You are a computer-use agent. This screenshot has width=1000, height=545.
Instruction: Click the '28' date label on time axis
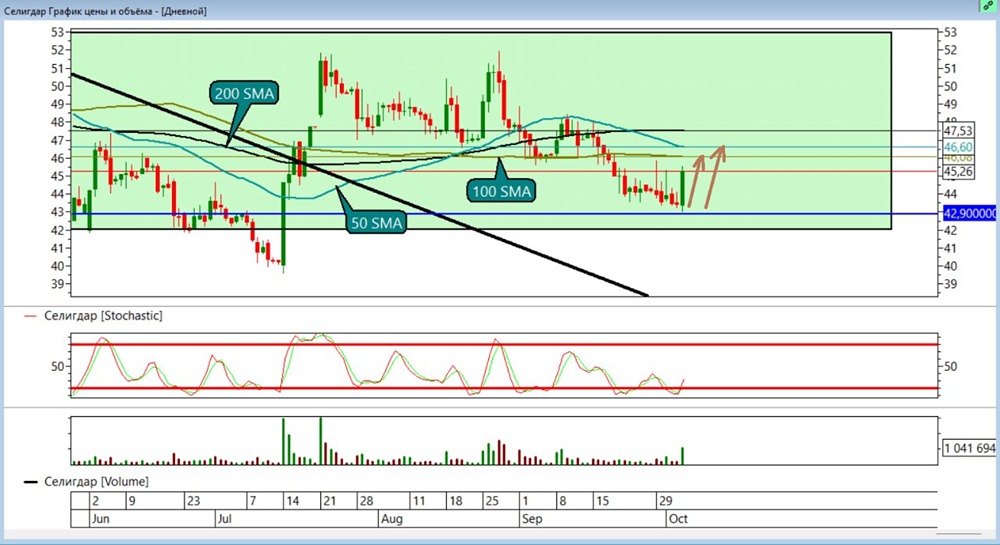pyautogui.click(x=366, y=501)
